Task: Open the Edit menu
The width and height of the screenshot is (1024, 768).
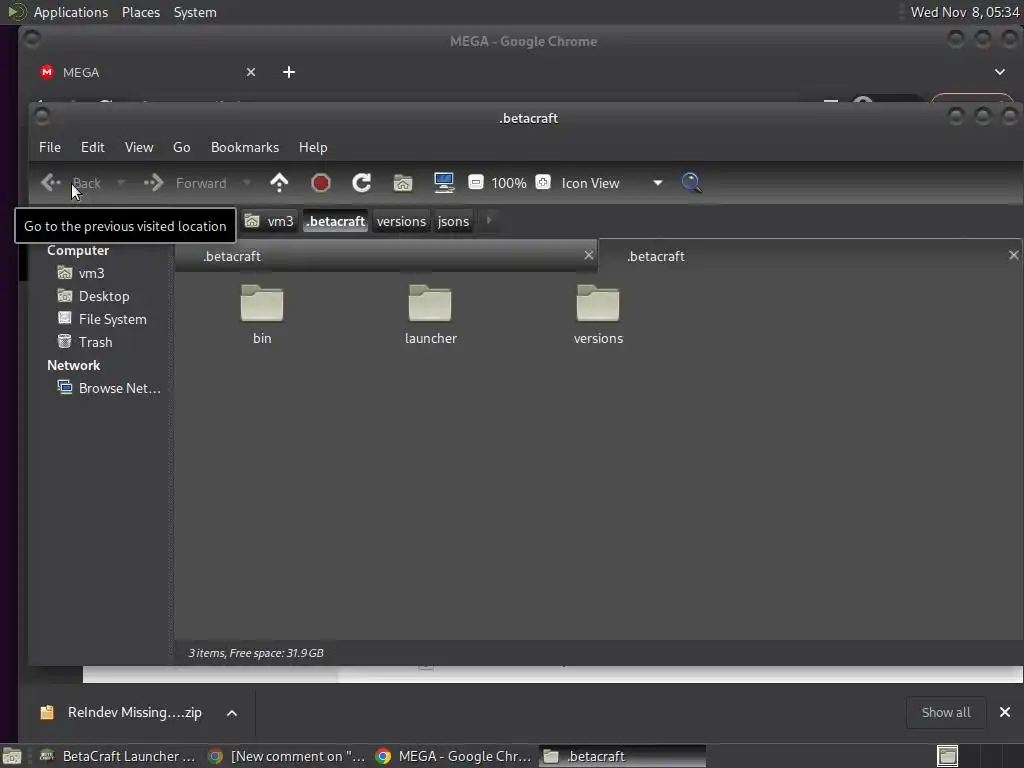Action: [x=93, y=148]
